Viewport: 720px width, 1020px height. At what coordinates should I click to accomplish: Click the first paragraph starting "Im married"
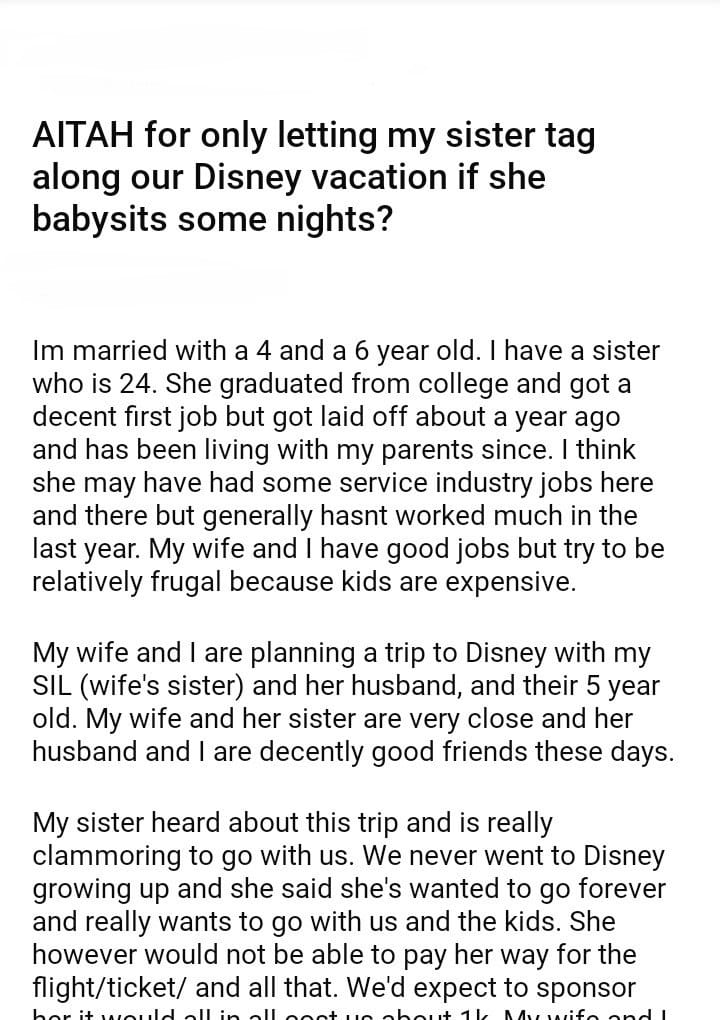click(x=346, y=466)
